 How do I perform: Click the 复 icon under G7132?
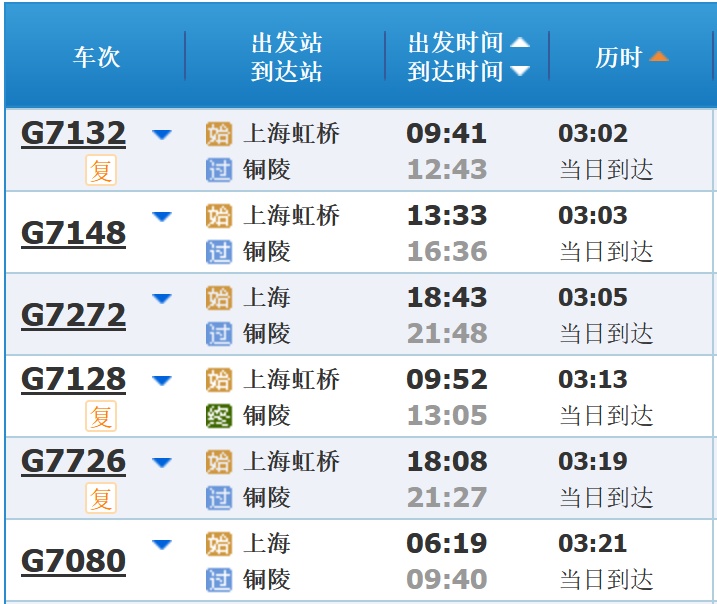(101, 170)
